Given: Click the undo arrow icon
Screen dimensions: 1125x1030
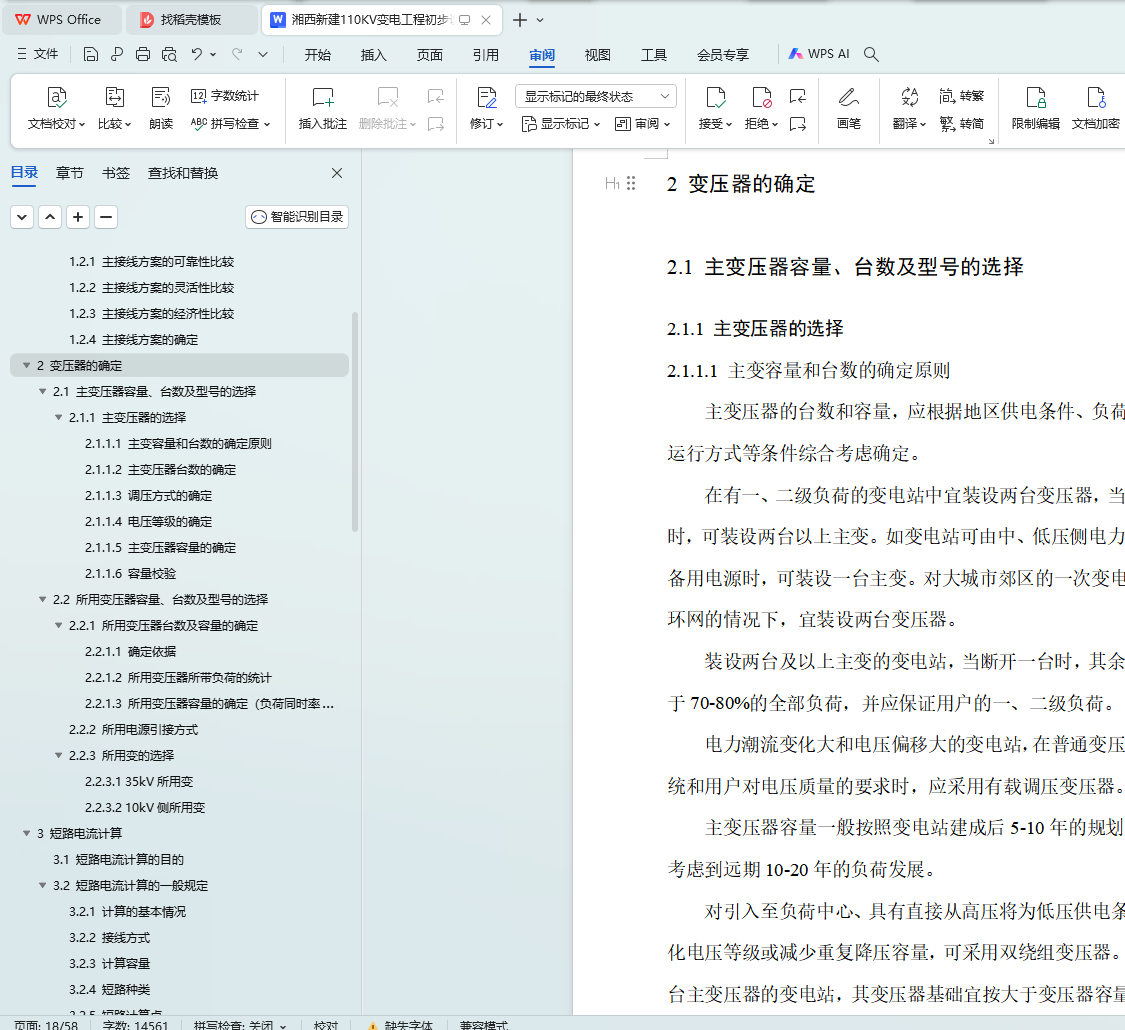Looking at the screenshot, I should click(x=197, y=54).
